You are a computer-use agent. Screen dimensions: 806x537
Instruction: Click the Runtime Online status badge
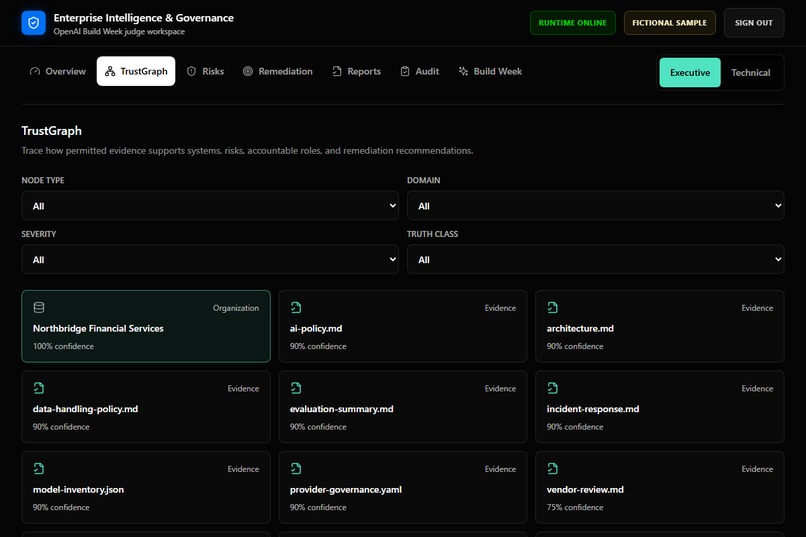click(x=573, y=23)
